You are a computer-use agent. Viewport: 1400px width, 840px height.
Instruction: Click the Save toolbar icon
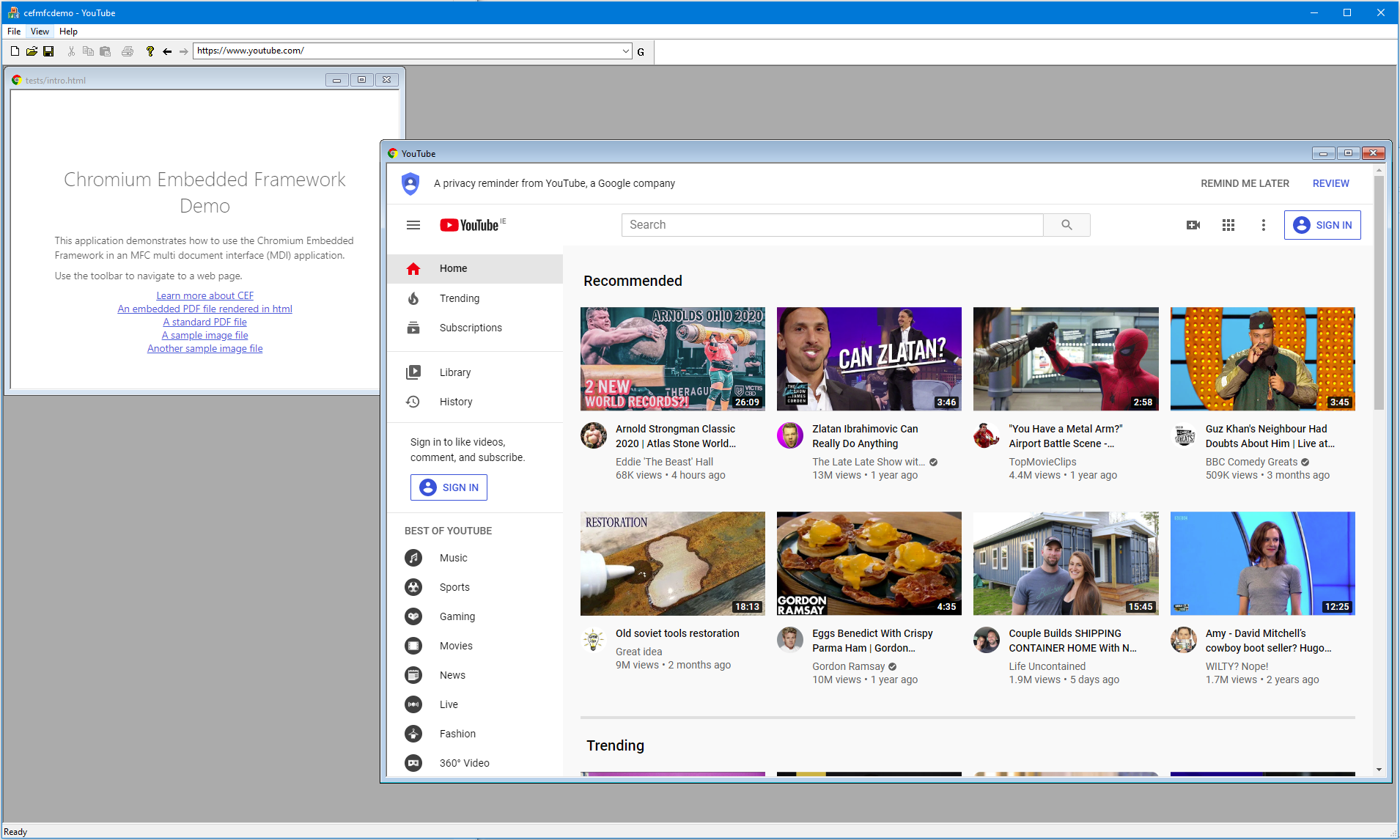48,51
